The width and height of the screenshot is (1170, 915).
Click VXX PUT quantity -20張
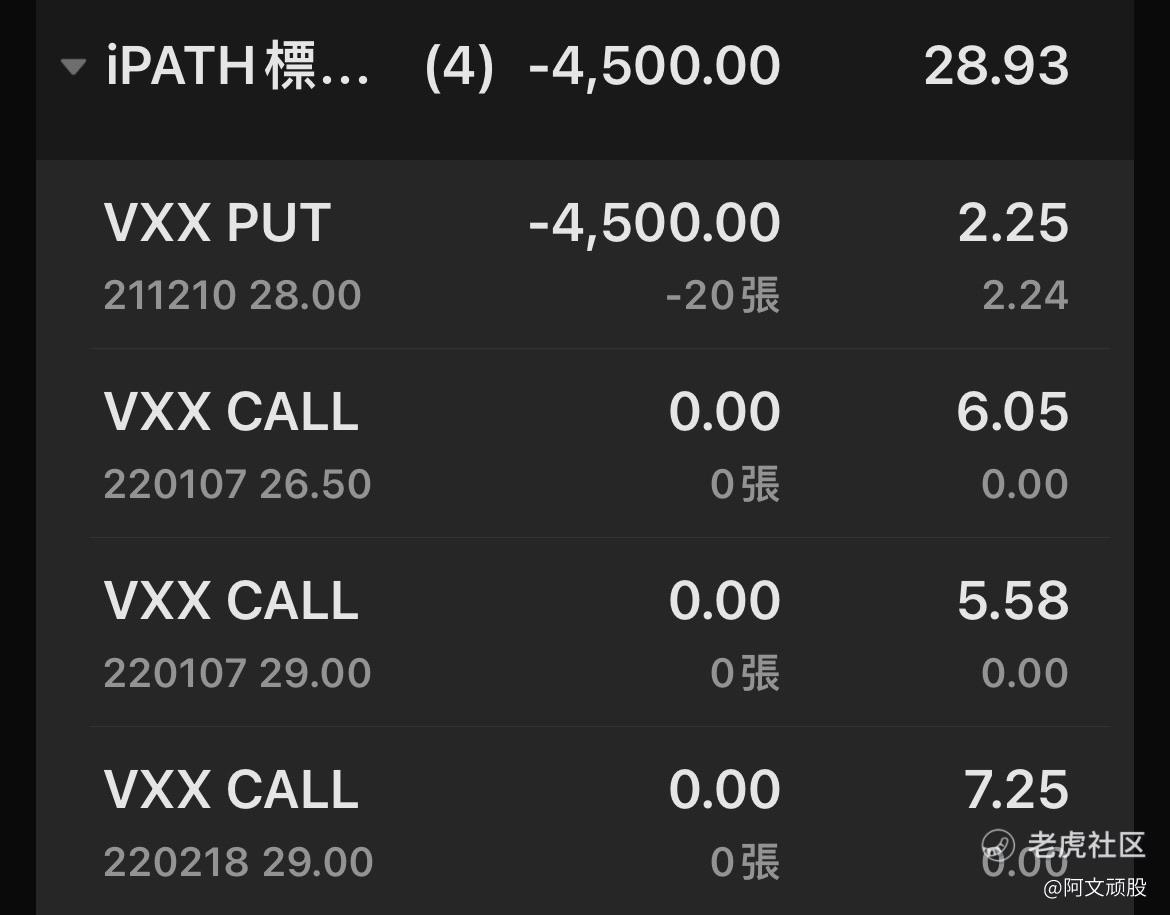click(x=722, y=295)
